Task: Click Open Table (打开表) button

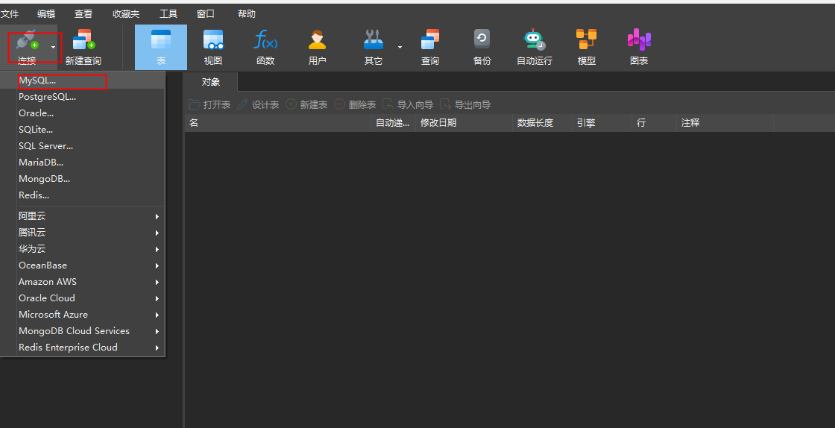Action: pyautogui.click(x=210, y=105)
